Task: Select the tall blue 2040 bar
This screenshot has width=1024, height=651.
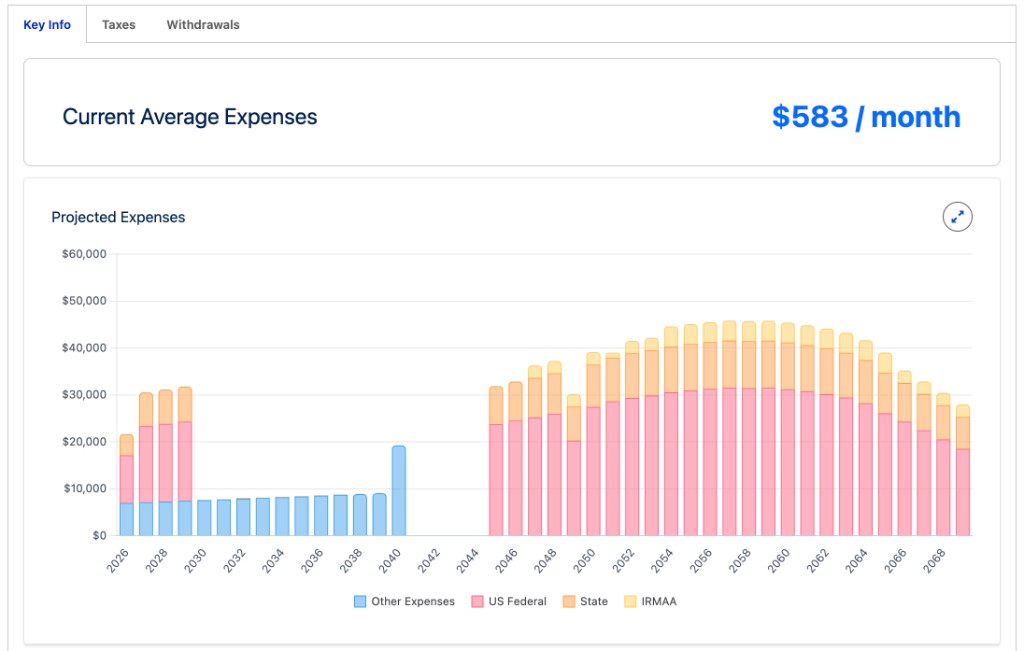Action: coord(398,490)
